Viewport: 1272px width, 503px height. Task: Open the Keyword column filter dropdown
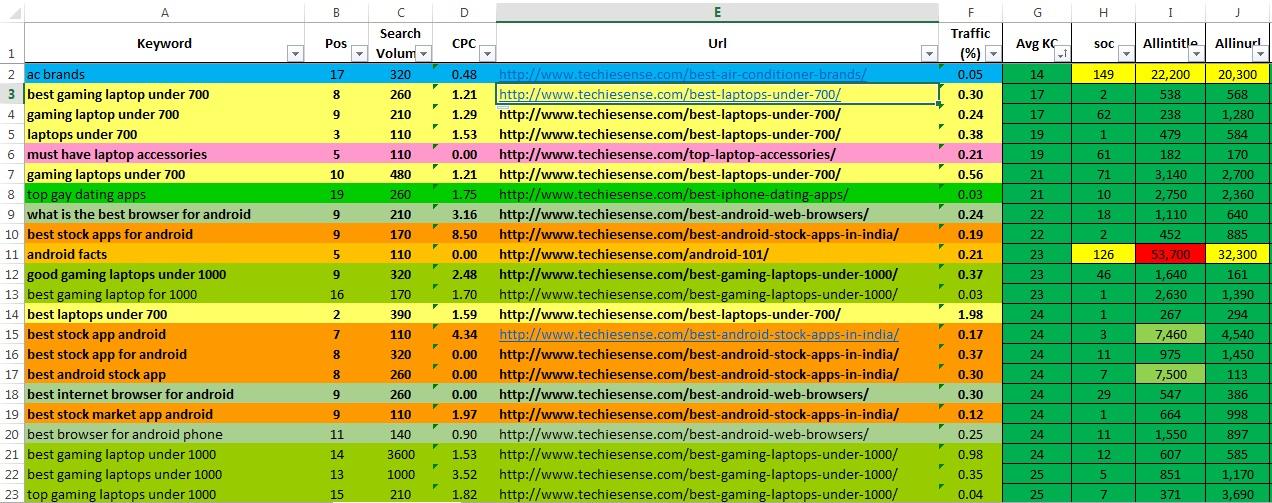click(x=294, y=54)
